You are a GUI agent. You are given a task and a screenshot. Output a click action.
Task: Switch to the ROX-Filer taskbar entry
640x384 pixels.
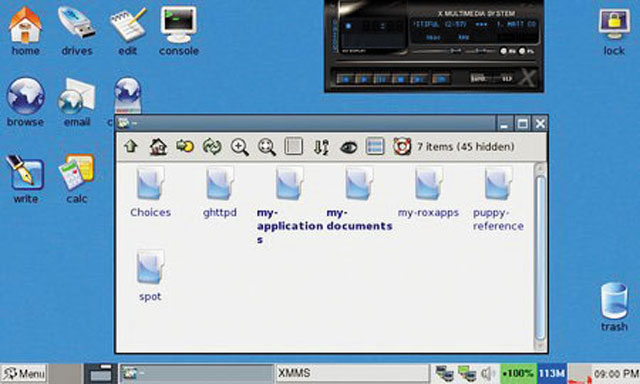coord(196,373)
